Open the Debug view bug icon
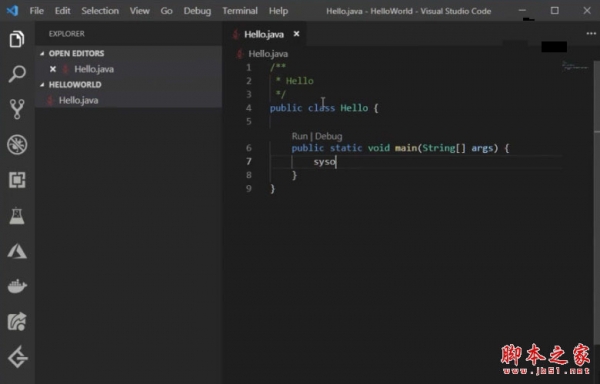Screen dimensions: 600x384 pyautogui.click(x=17, y=145)
